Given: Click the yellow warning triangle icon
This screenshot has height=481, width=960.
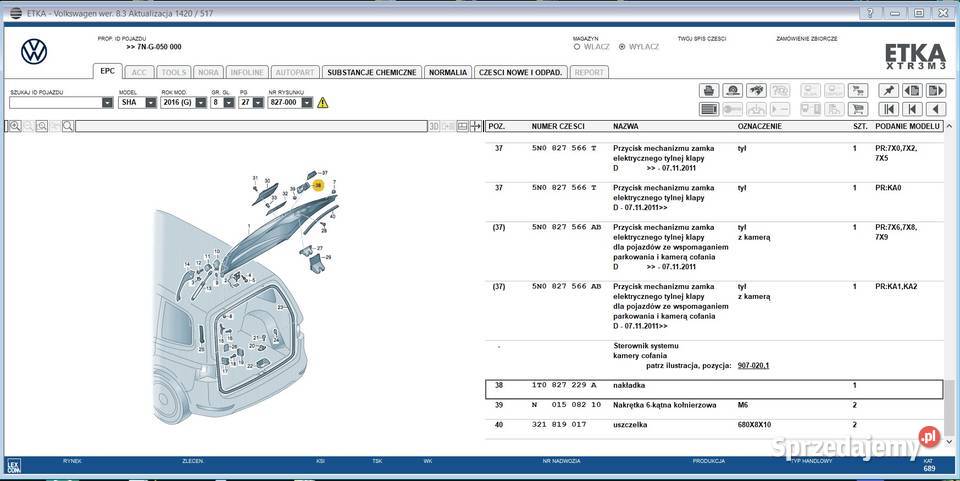Looking at the screenshot, I should pos(322,102).
